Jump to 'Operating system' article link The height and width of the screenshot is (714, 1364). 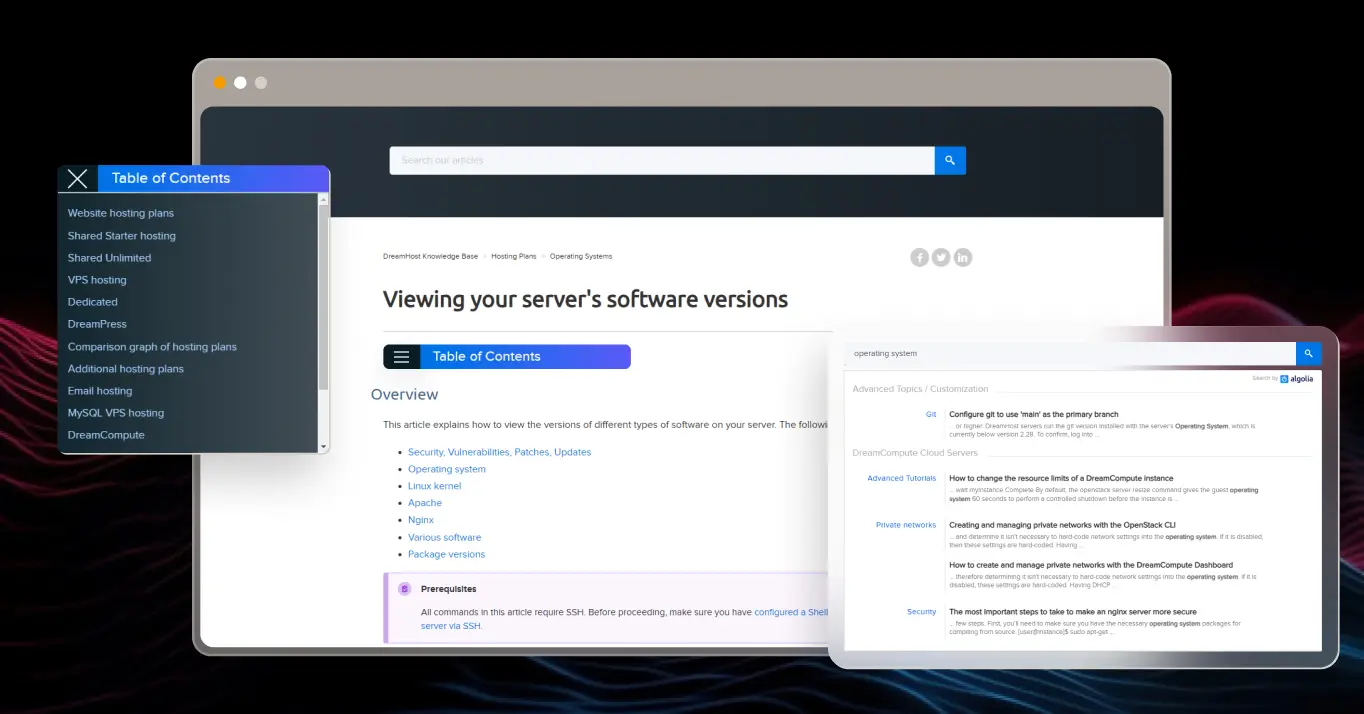click(447, 469)
